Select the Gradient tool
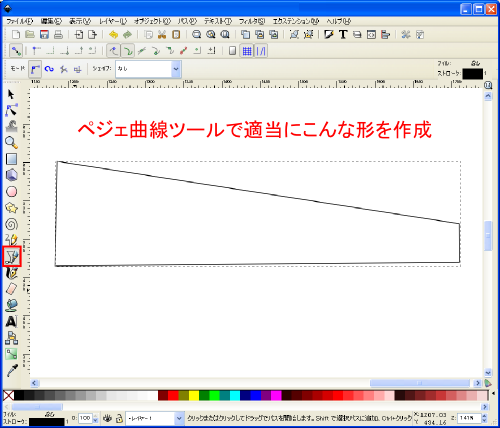The image size is (500, 428). click(11, 354)
